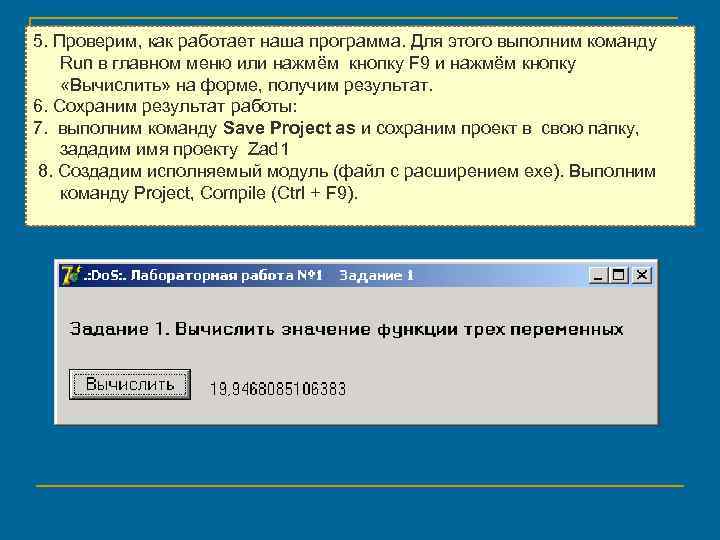Screen dimensions: 720x540
Task: Click the Вычислить button
Action: 130,384
